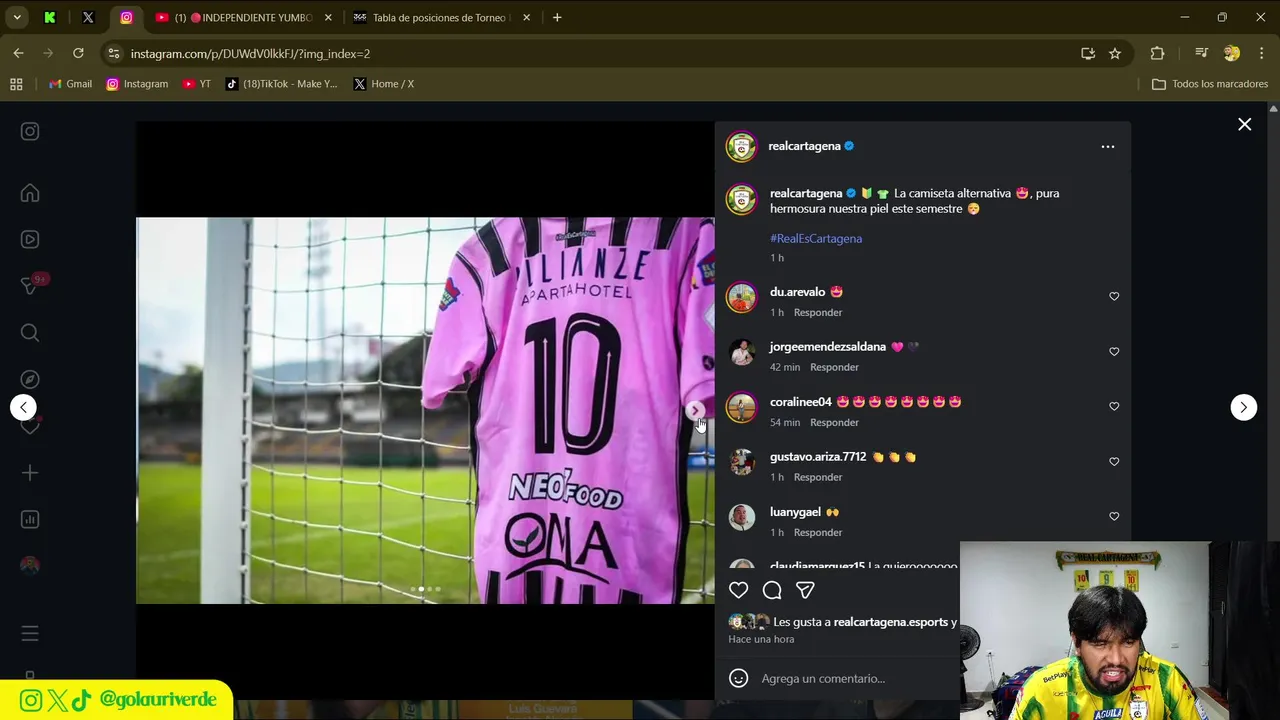Open 'Todos los marcadores' folder

[x=1210, y=84]
